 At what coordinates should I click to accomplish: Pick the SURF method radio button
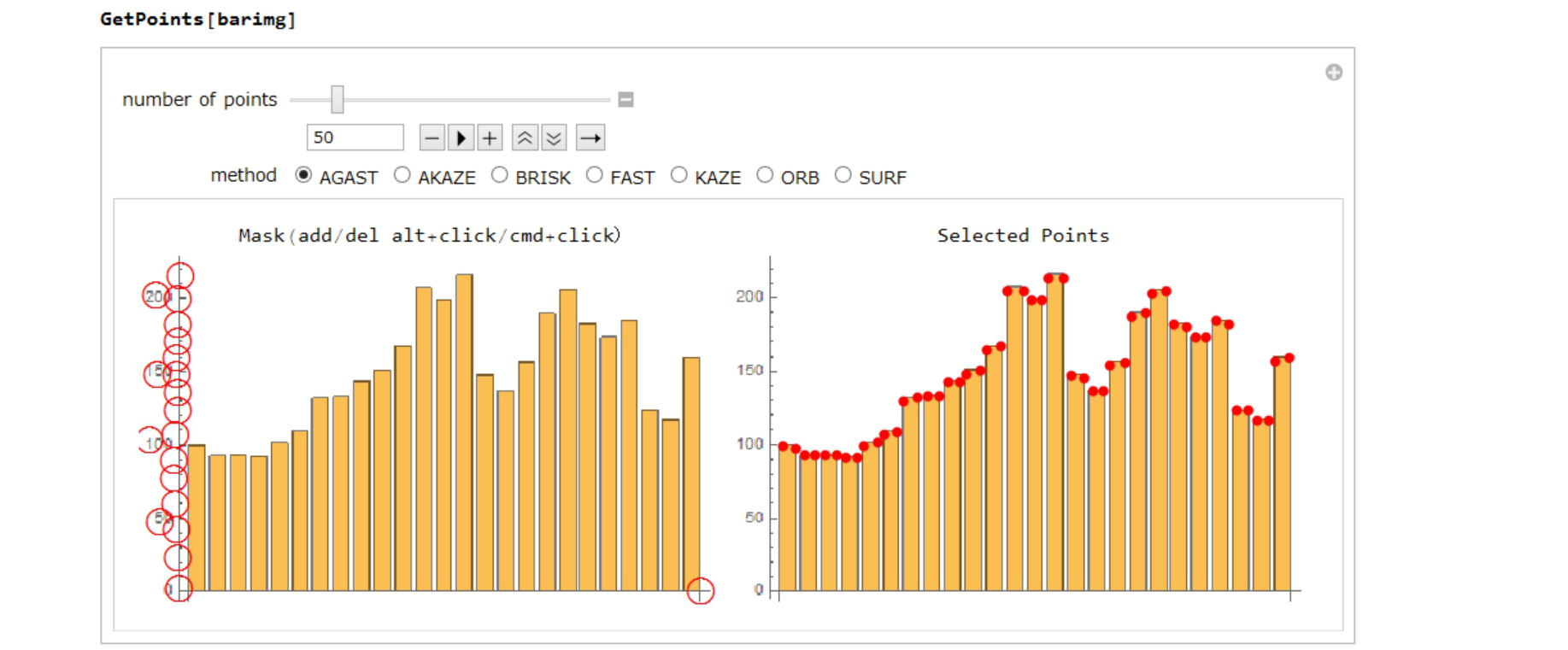843,175
